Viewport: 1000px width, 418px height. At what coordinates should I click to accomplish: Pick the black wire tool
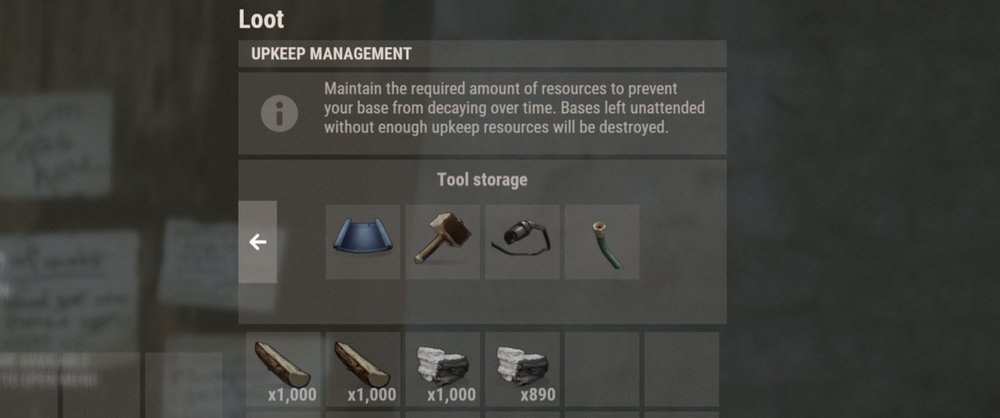522,242
